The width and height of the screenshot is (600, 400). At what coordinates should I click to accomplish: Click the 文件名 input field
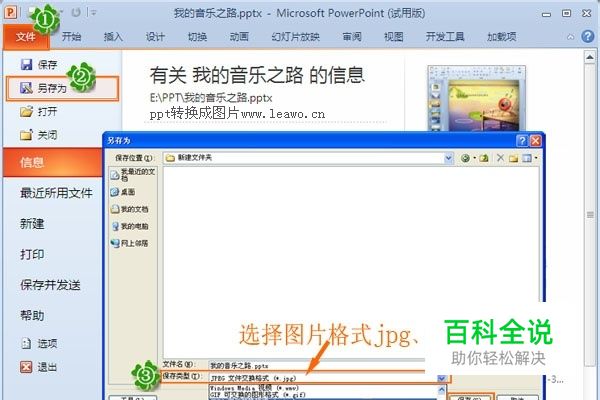click(x=316, y=366)
